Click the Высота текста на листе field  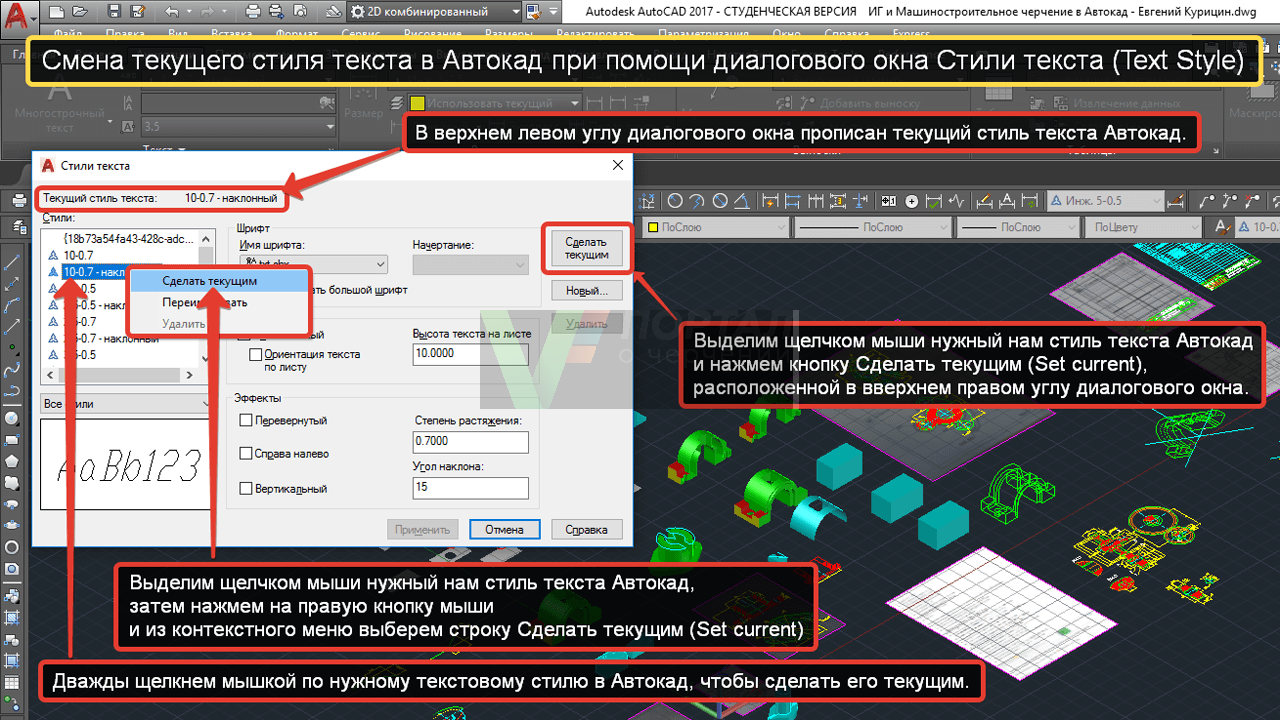[470, 353]
